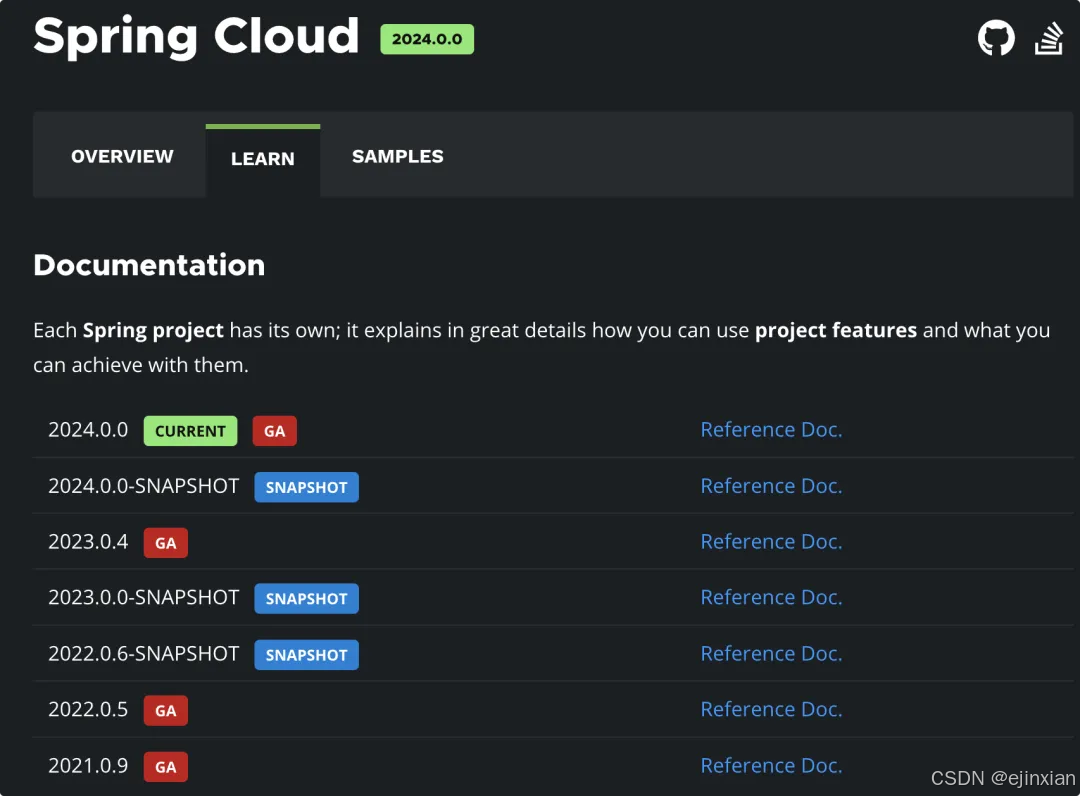Click the Spring Cloud title heading
The width and height of the screenshot is (1080, 796).
(x=196, y=37)
